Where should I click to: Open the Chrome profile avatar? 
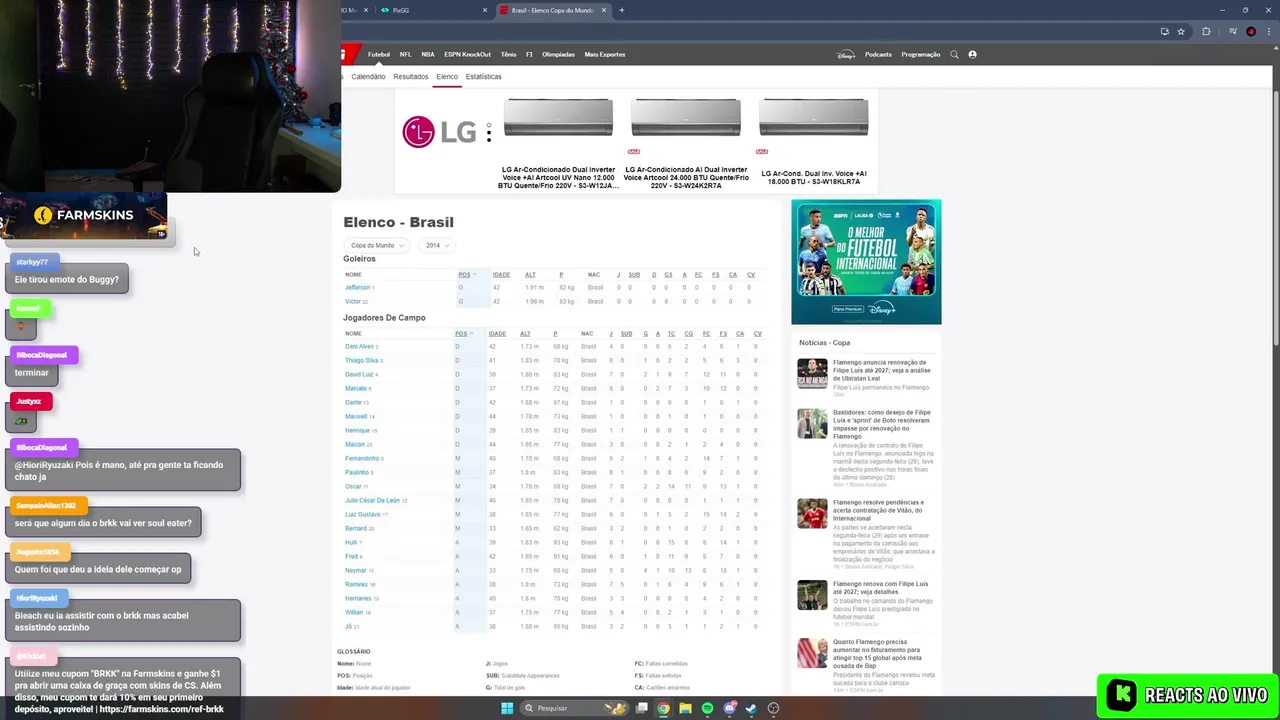[x=1251, y=31]
